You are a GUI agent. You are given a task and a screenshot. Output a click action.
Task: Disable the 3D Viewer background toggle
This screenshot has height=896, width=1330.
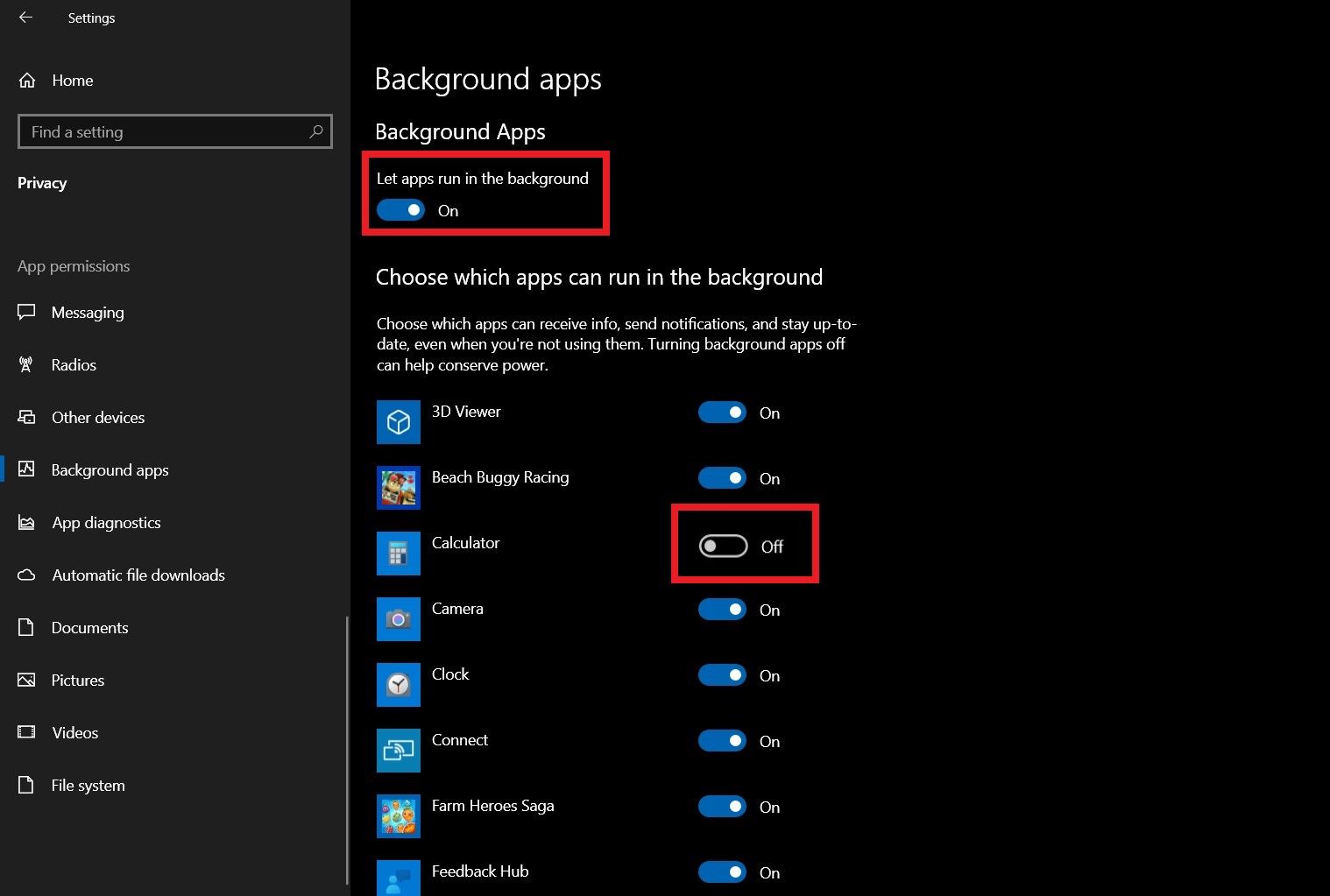pyautogui.click(x=722, y=413)
